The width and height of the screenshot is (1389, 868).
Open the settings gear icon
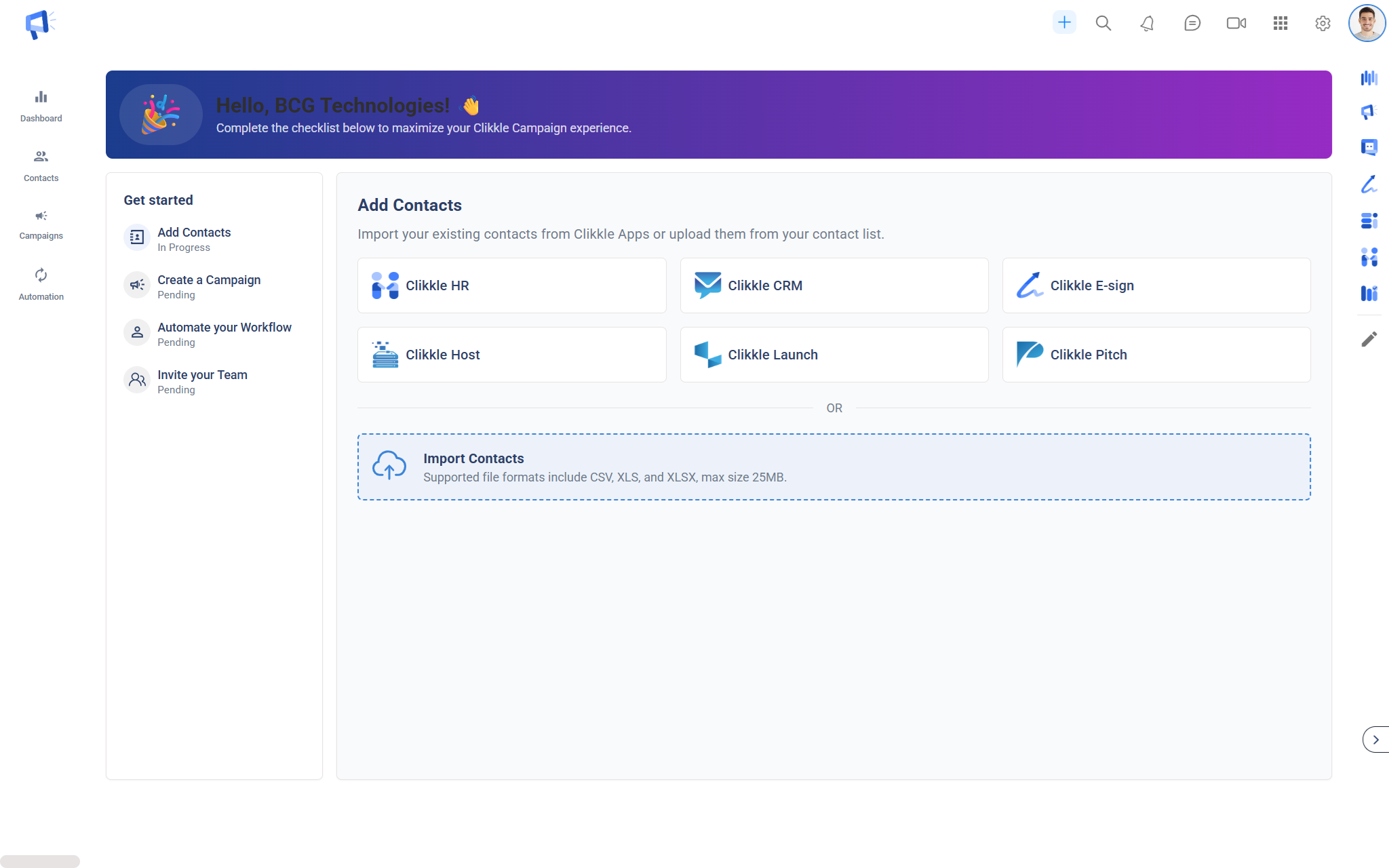pos(1323,23)
